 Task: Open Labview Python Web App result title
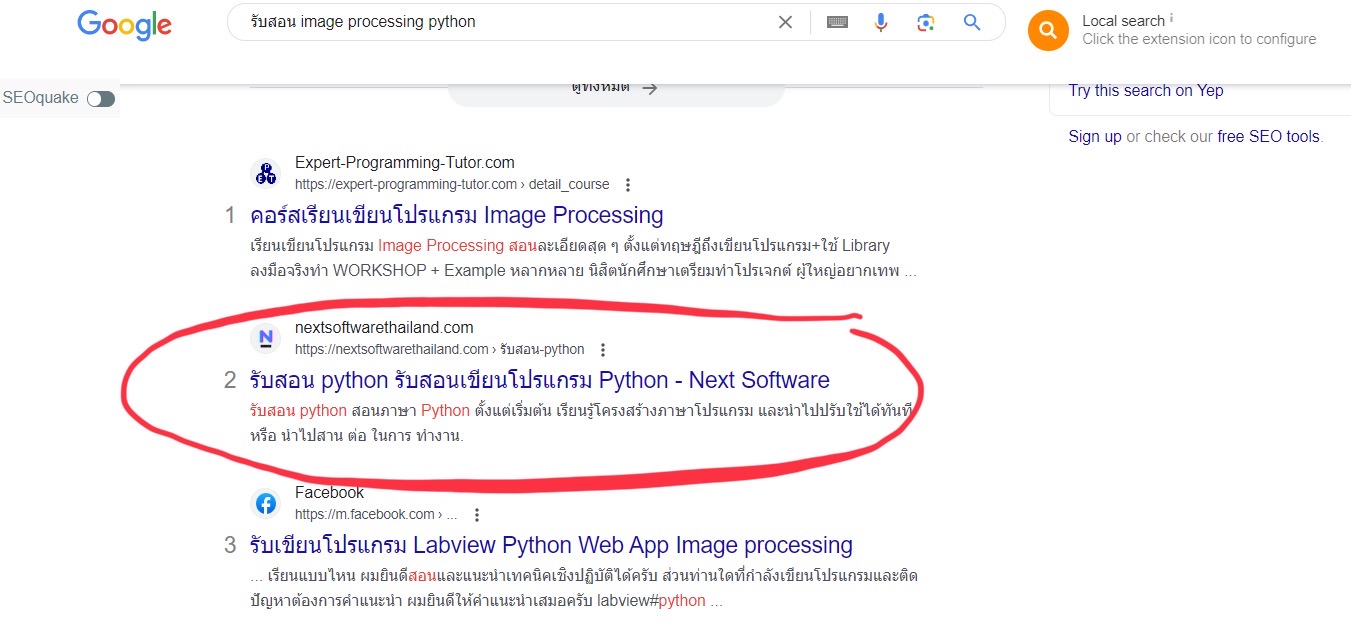pos(551,546)
